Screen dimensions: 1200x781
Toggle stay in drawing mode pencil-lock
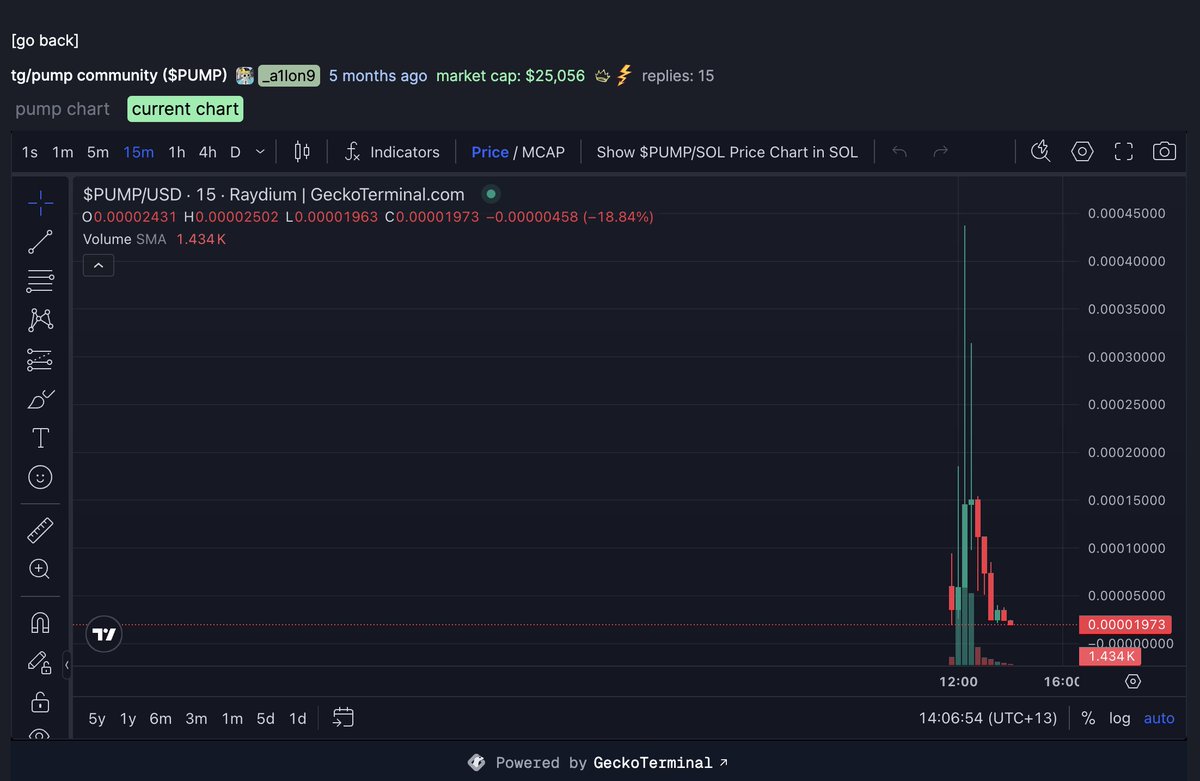click(x=40, y=662)
